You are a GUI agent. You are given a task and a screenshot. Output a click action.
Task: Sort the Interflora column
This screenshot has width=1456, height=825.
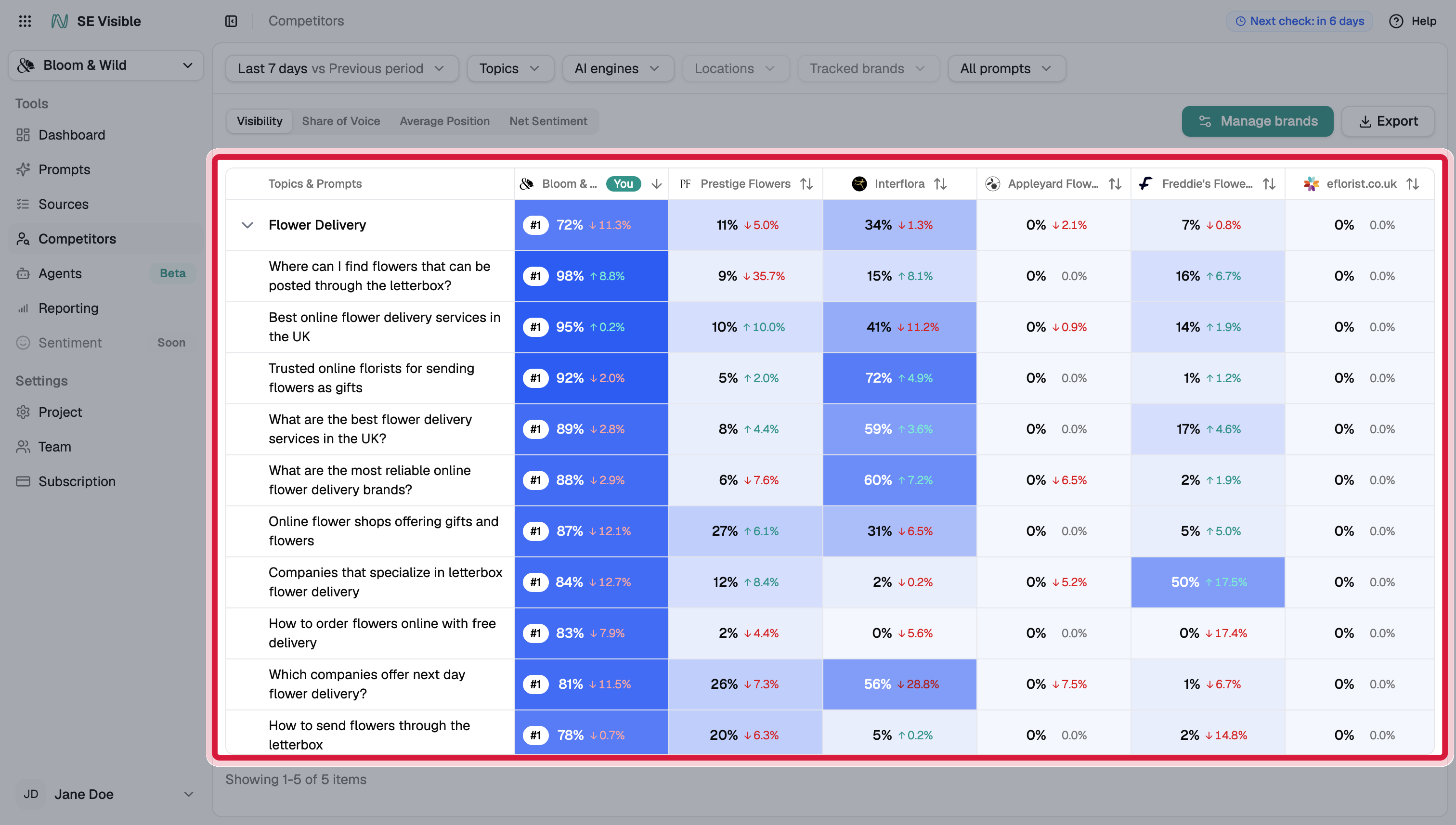click(940, 183)
